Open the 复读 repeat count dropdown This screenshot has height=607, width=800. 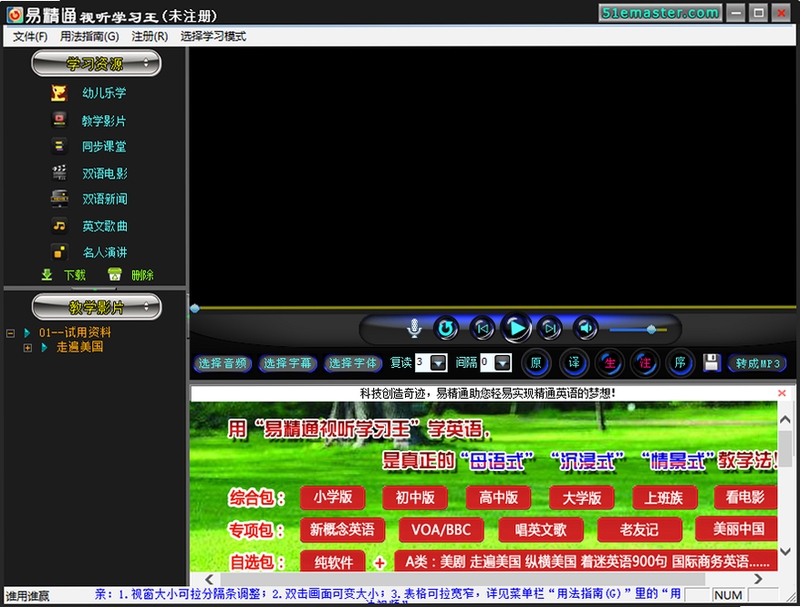coord(438,363)
